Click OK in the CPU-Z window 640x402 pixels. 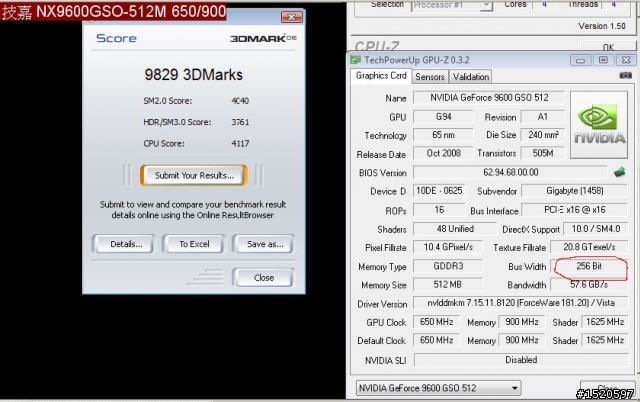[608, 46]
